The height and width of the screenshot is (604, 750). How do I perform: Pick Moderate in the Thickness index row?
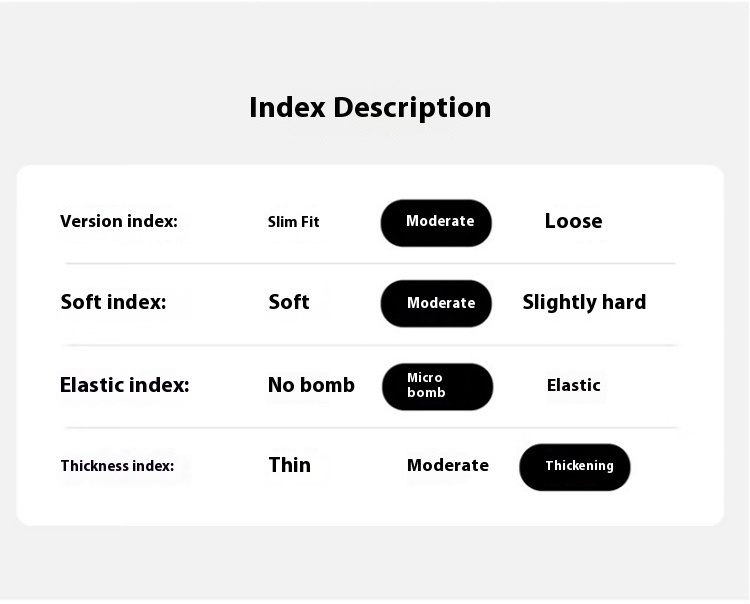pos(448,465)
